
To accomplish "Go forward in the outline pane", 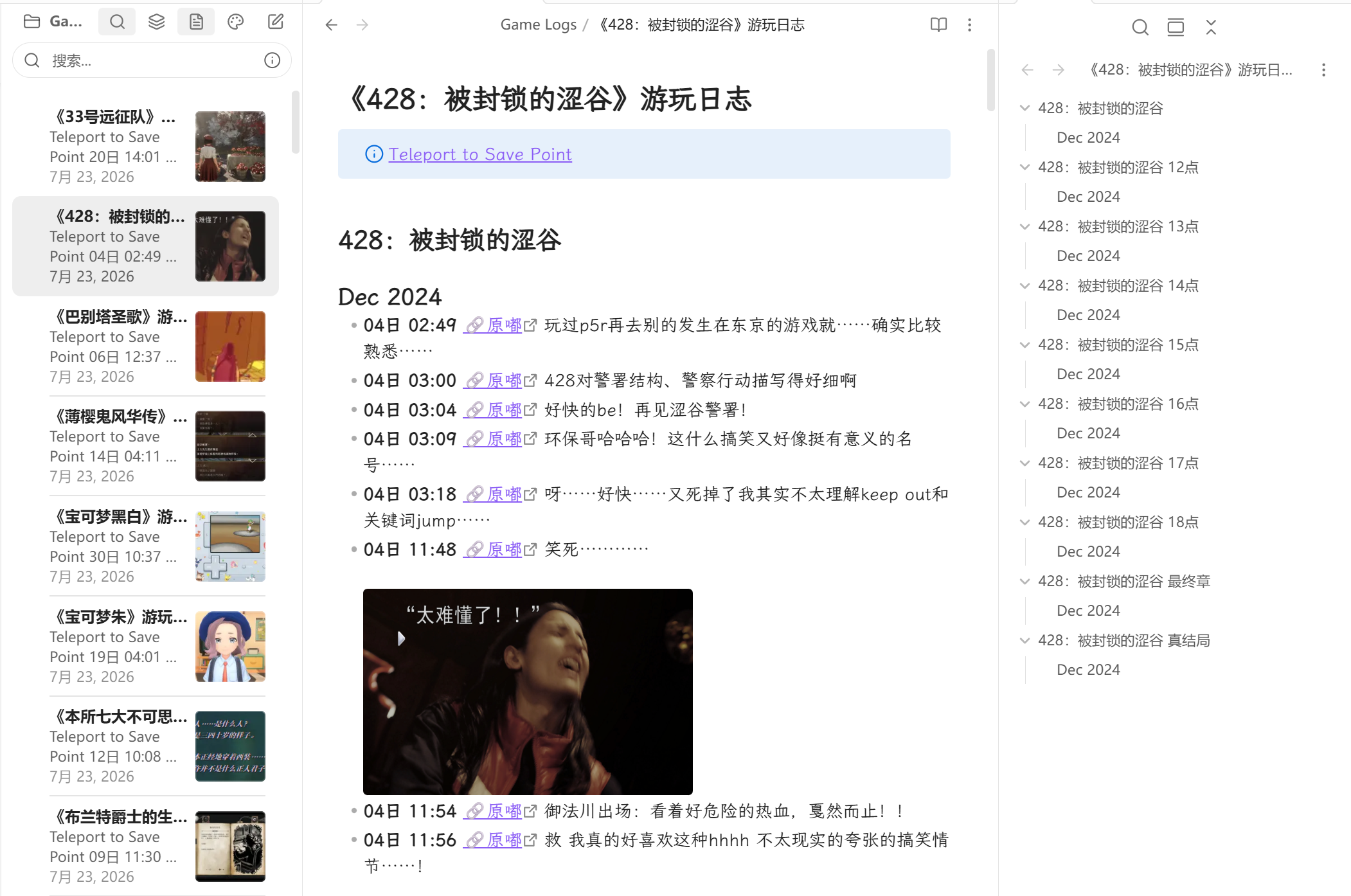I will (1059, 70).
